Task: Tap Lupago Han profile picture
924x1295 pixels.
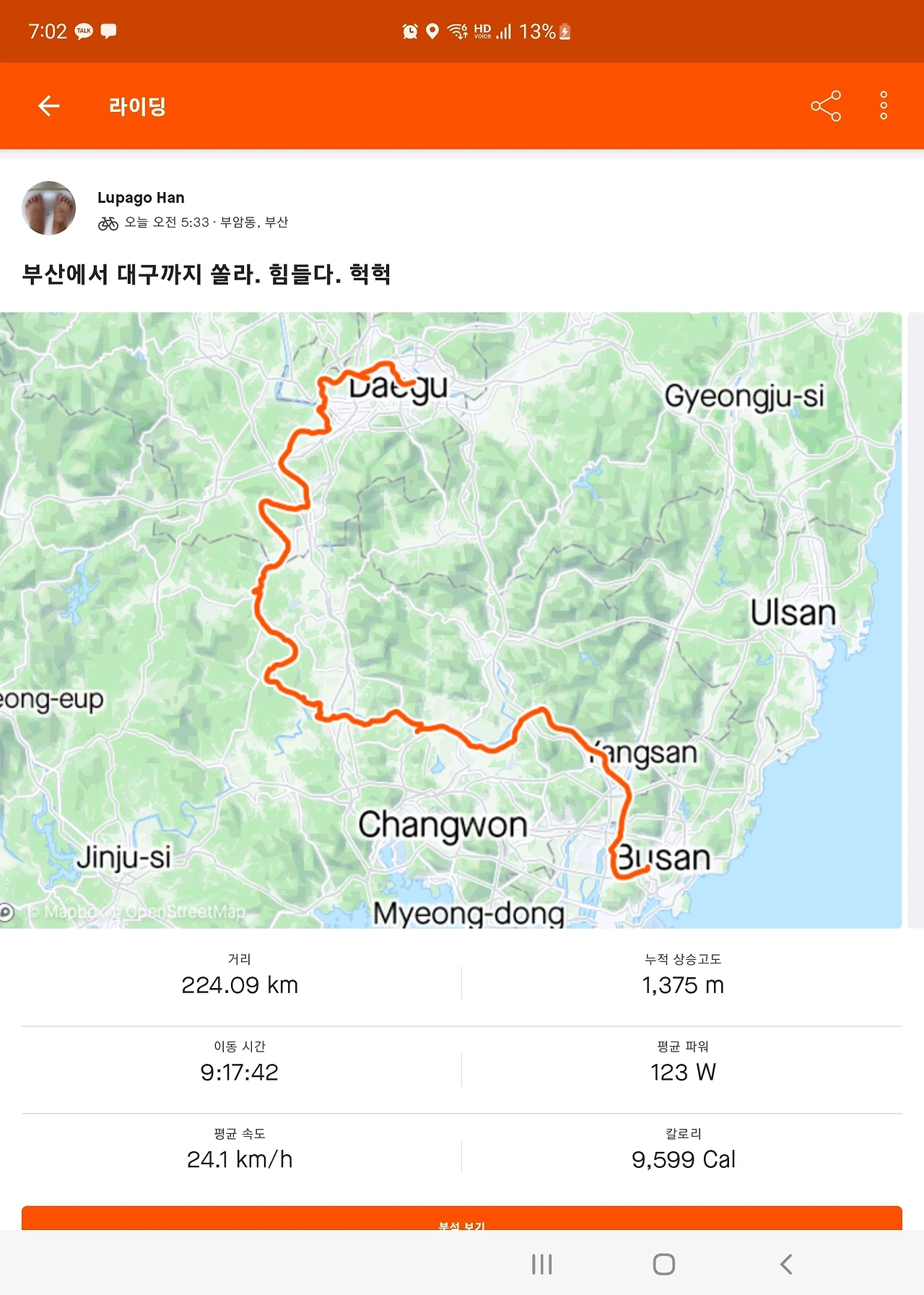Action: tap(49, 208)
